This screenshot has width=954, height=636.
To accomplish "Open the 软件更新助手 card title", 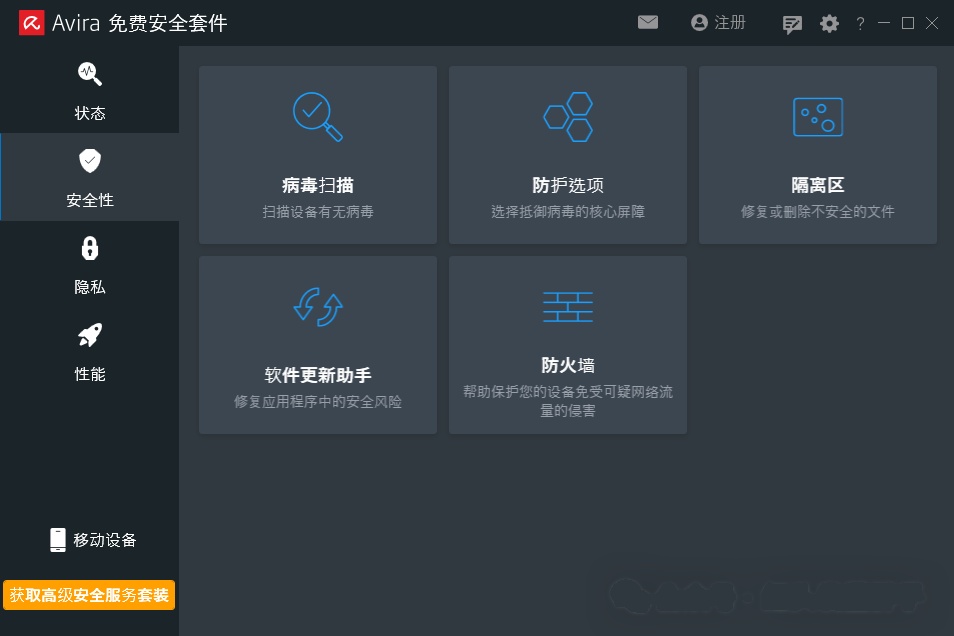I will pyautogui.click(x=318, y=375).
